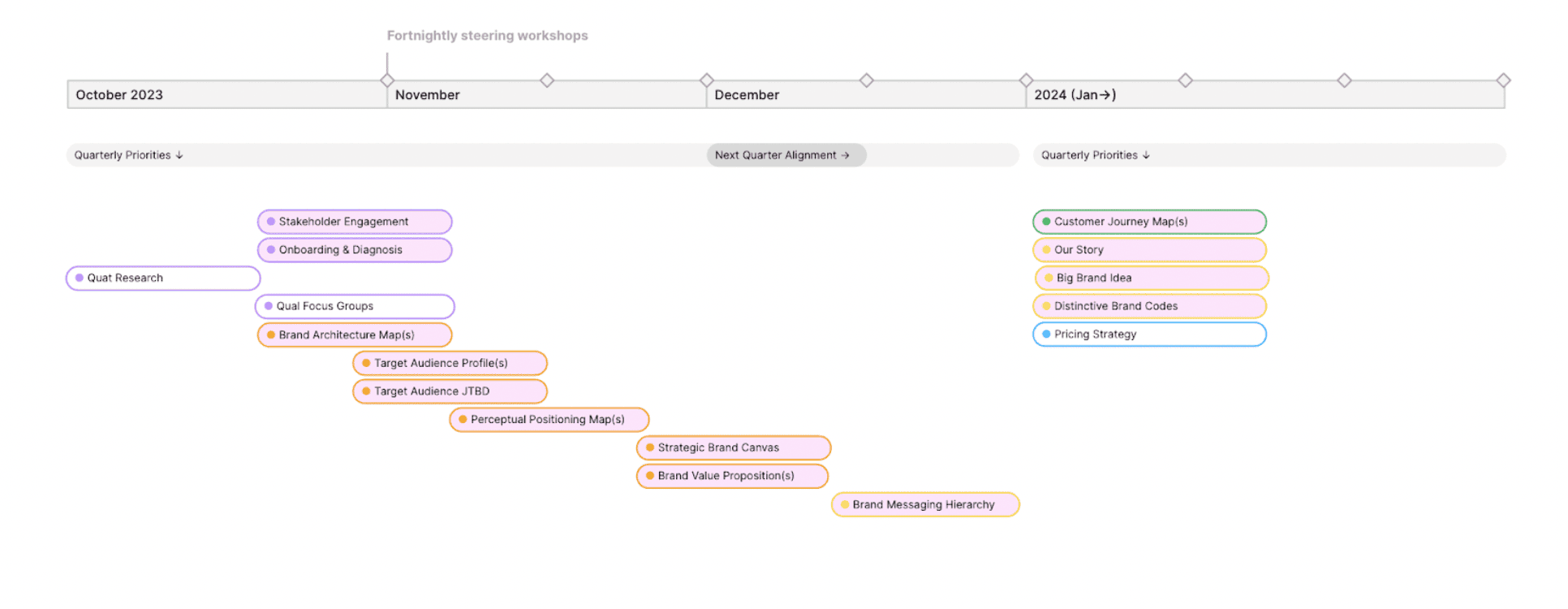The image size is (1568, 609).
Task: Click the diamond marker at 2024 start
Action: [x=1026, y=80]
